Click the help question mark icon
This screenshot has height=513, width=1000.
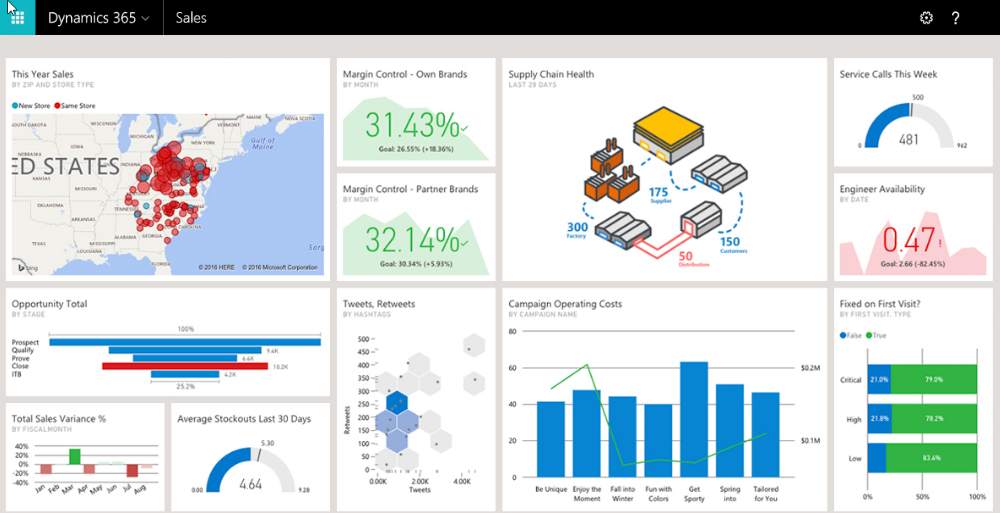pos(956,18)
